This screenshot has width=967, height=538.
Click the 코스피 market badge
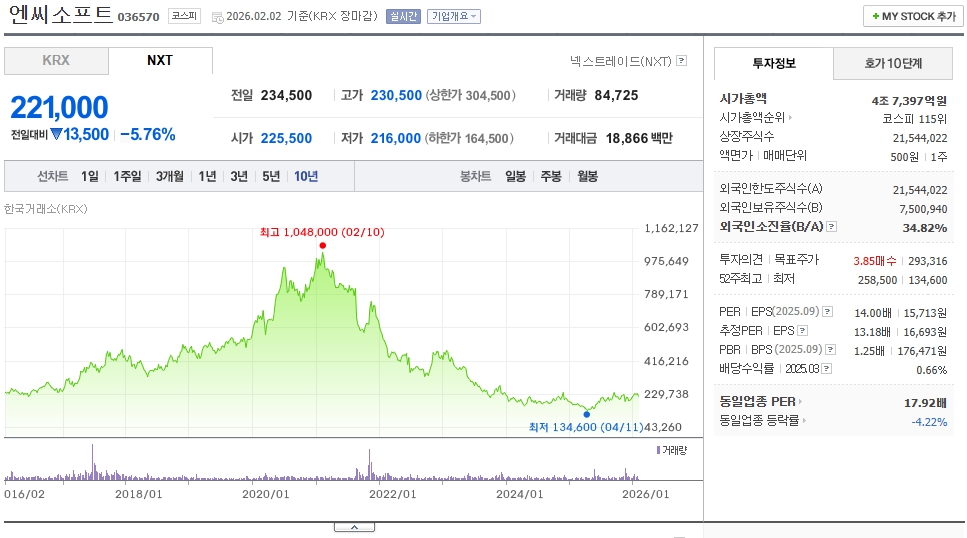click(x=184, y=16)
